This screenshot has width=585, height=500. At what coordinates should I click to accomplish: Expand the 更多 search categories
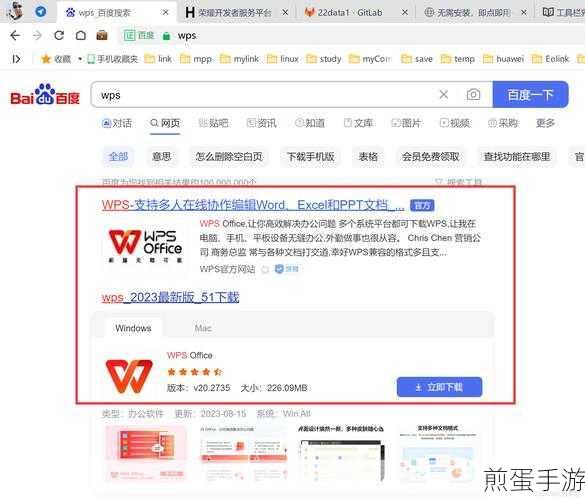[x=545, y=123]
